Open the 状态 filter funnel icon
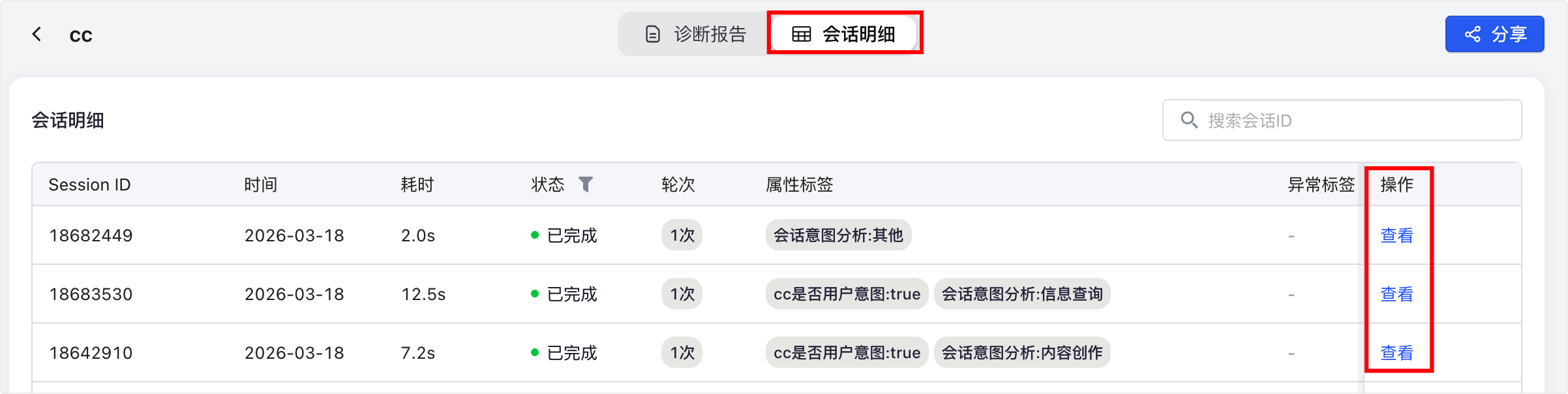The height and width of the screenshot is (394, 1568). 586,185
